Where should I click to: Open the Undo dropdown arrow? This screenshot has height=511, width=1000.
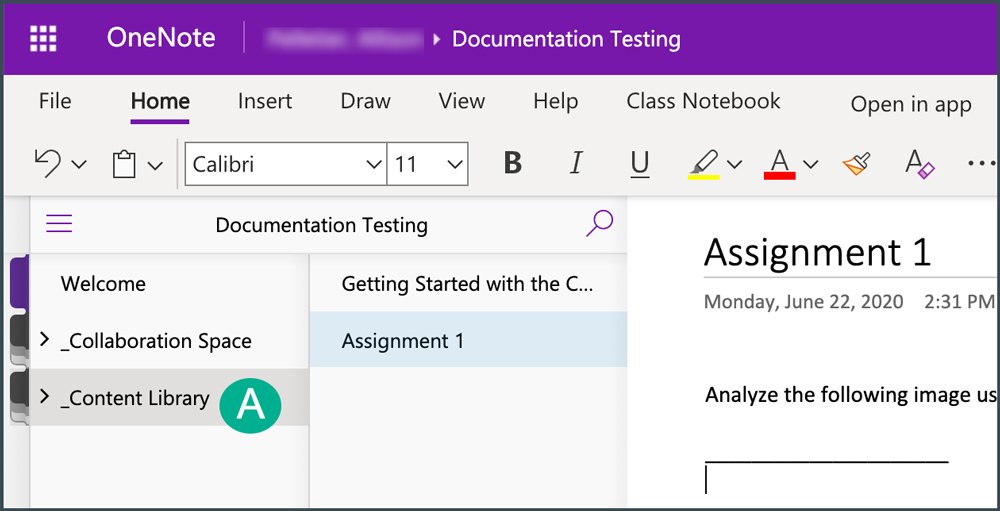pyautogui.click(x=78, y=165)
